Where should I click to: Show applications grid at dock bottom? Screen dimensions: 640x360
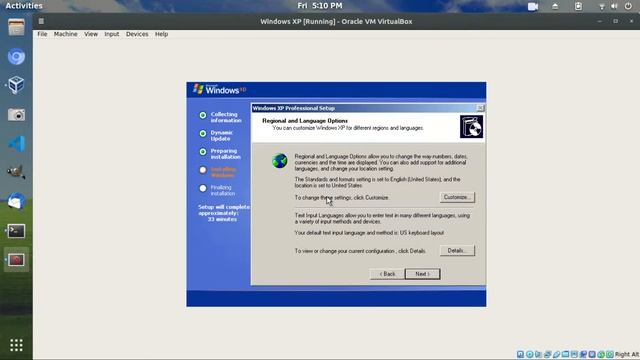click(x=16, y=345)
